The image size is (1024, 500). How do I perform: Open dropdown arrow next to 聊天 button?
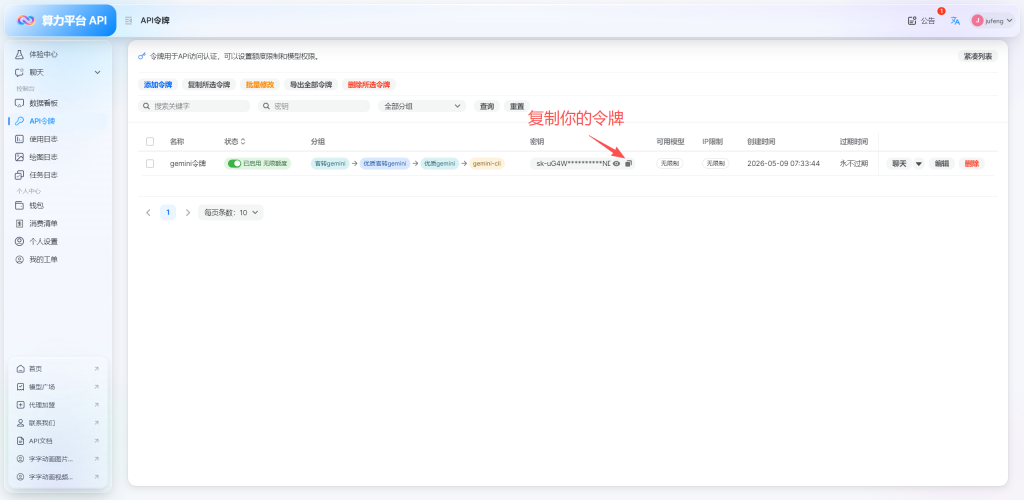(919, 164)
